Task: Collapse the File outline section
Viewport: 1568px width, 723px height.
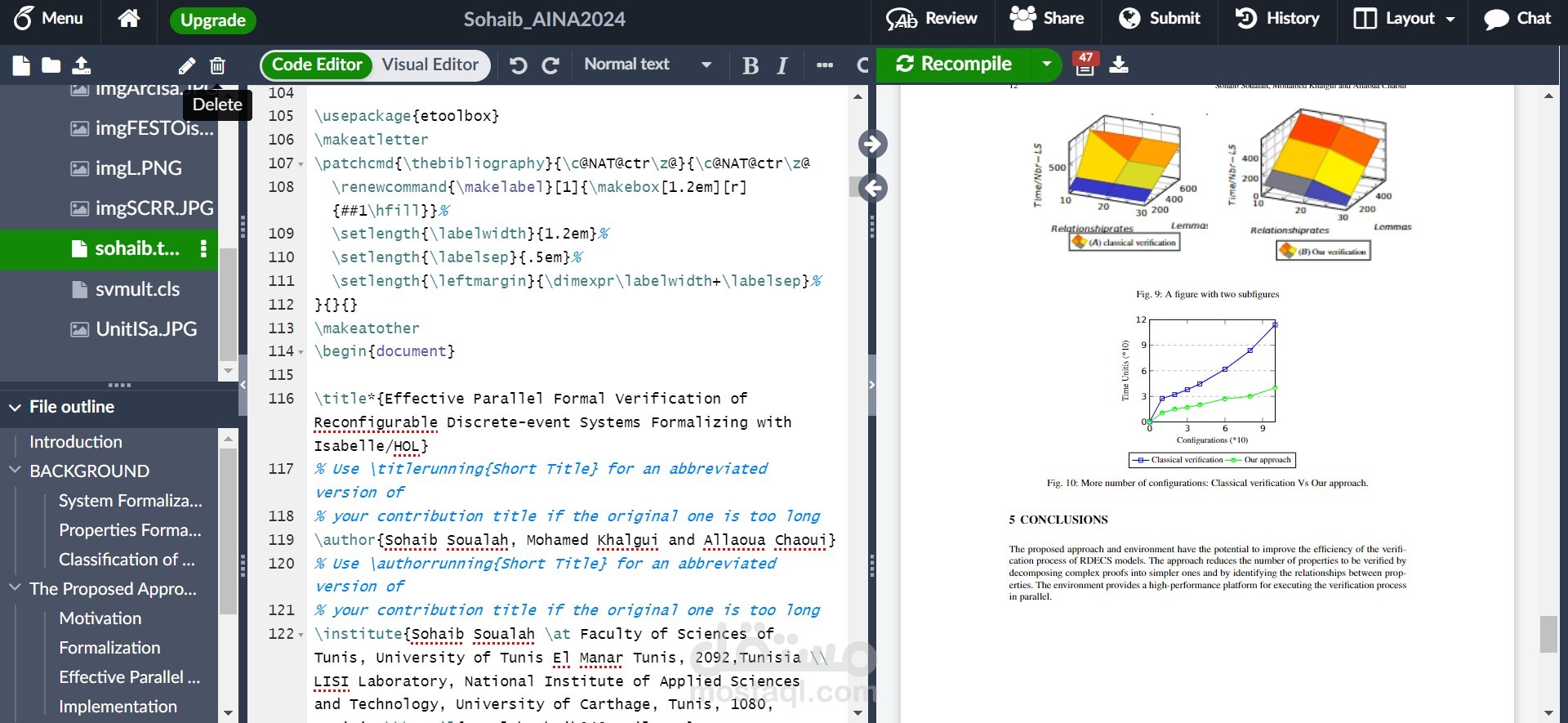Action: click(15, 407)
